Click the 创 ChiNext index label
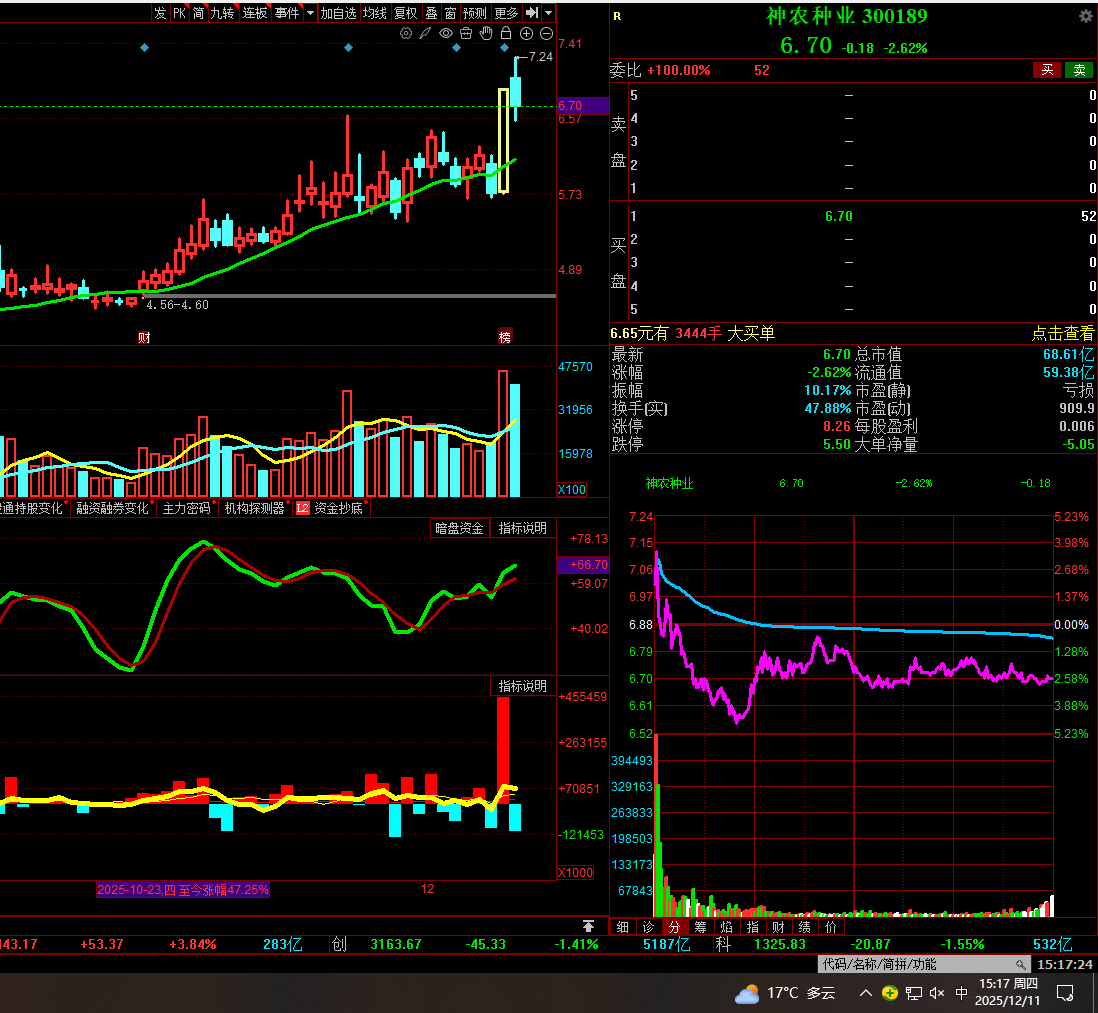The height and width of the screenshot is (1013, 1098). point(339,944)
